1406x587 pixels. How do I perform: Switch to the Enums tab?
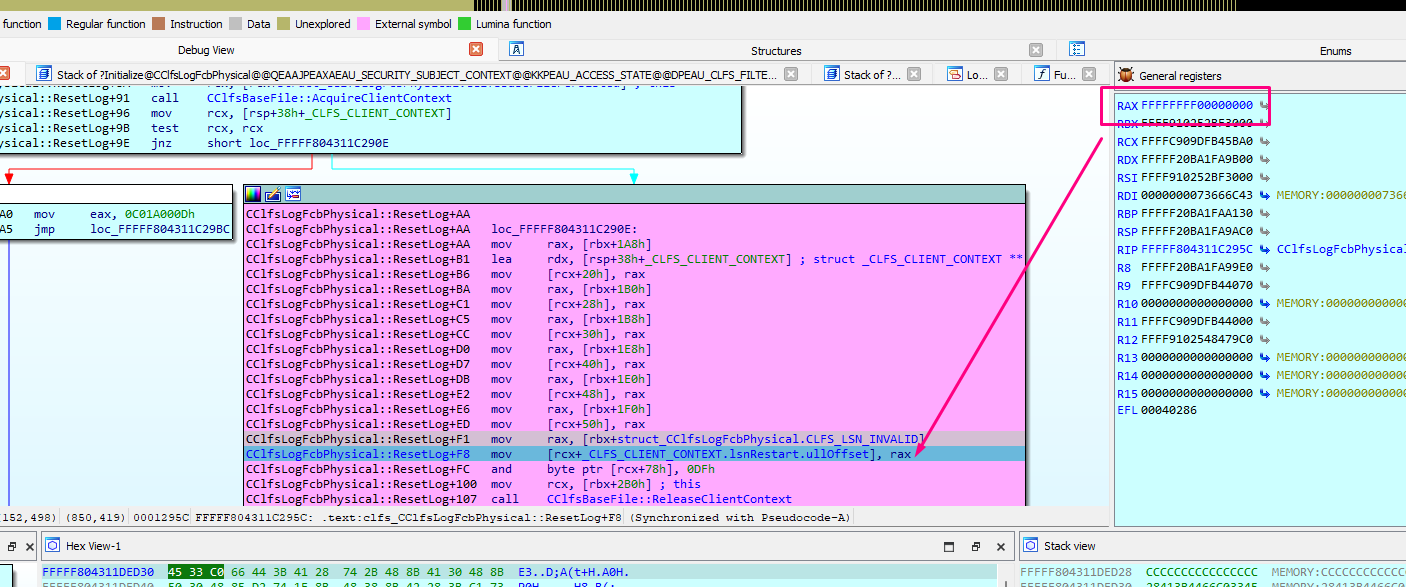coord(1335,51)
